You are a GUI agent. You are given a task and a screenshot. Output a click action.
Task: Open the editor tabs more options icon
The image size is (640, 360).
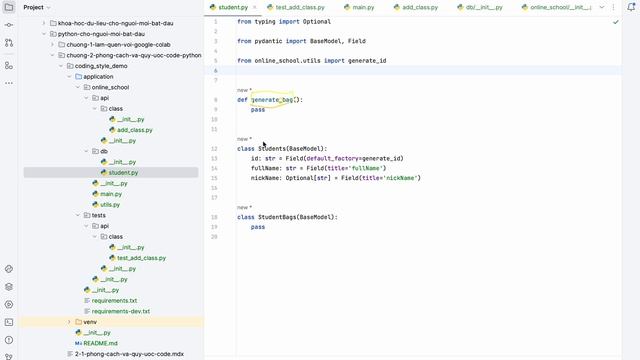613,7
